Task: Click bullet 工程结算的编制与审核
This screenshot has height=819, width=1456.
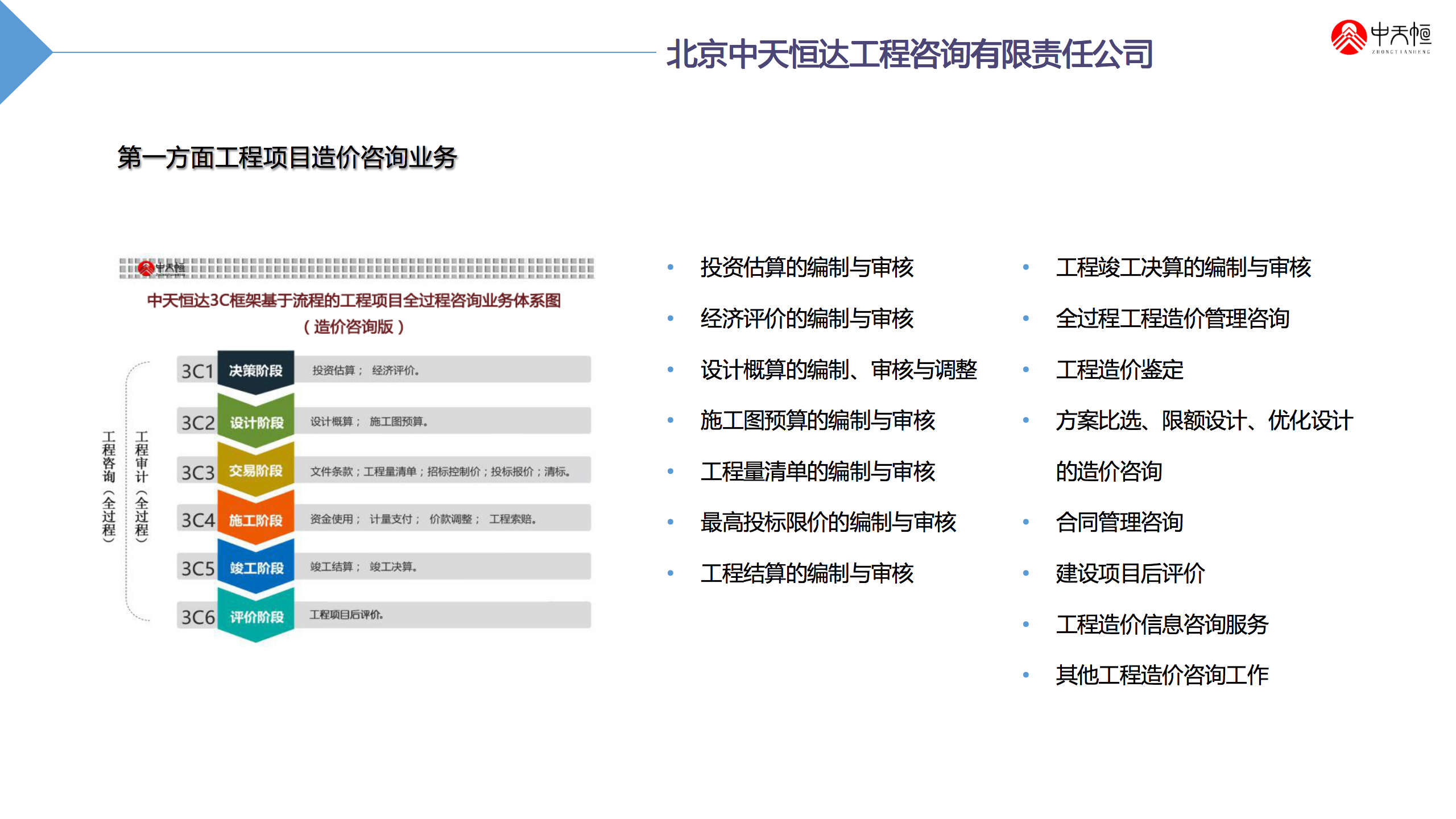Action: [807, 573]
